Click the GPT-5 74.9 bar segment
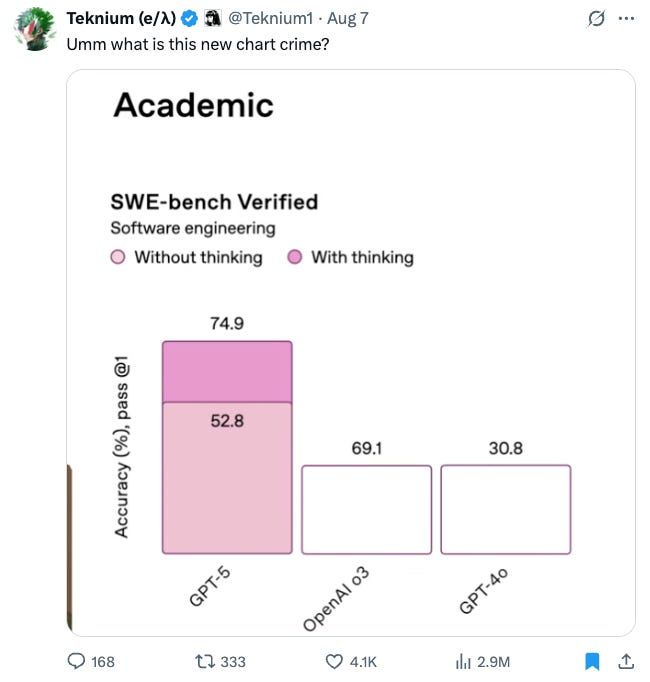This screenshot has height=682, width=650. pyautogui.click(x=227, y=371)
